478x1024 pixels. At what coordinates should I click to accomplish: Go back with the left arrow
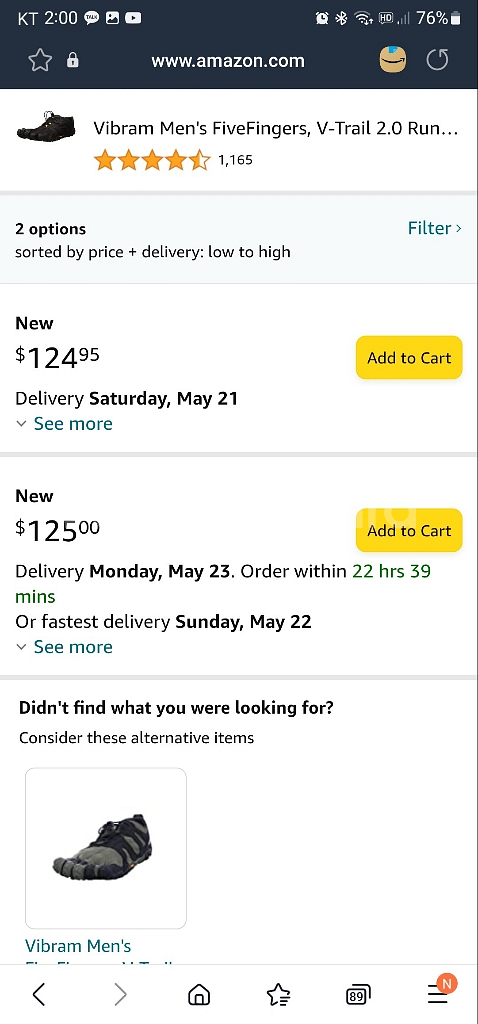click(x=39, y=994)
